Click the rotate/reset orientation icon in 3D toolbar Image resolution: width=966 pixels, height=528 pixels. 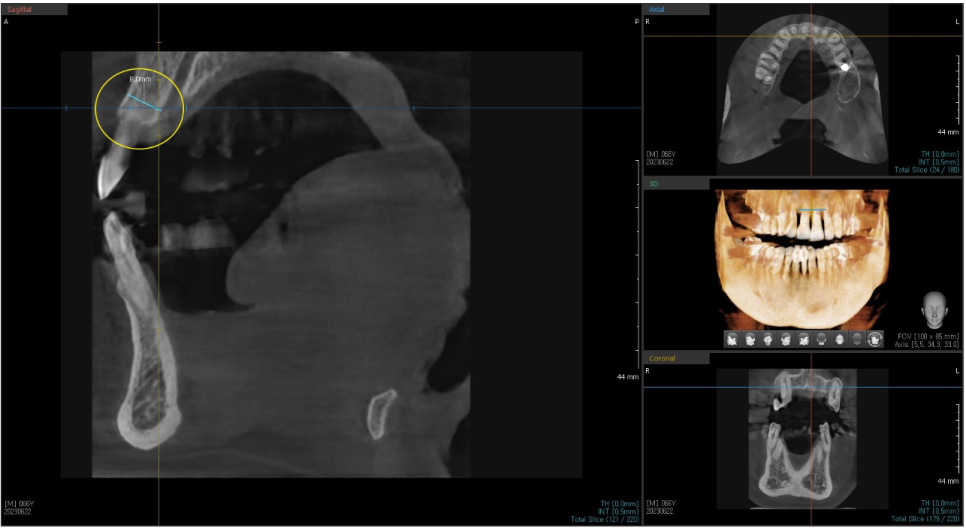[x=875, y=339]
